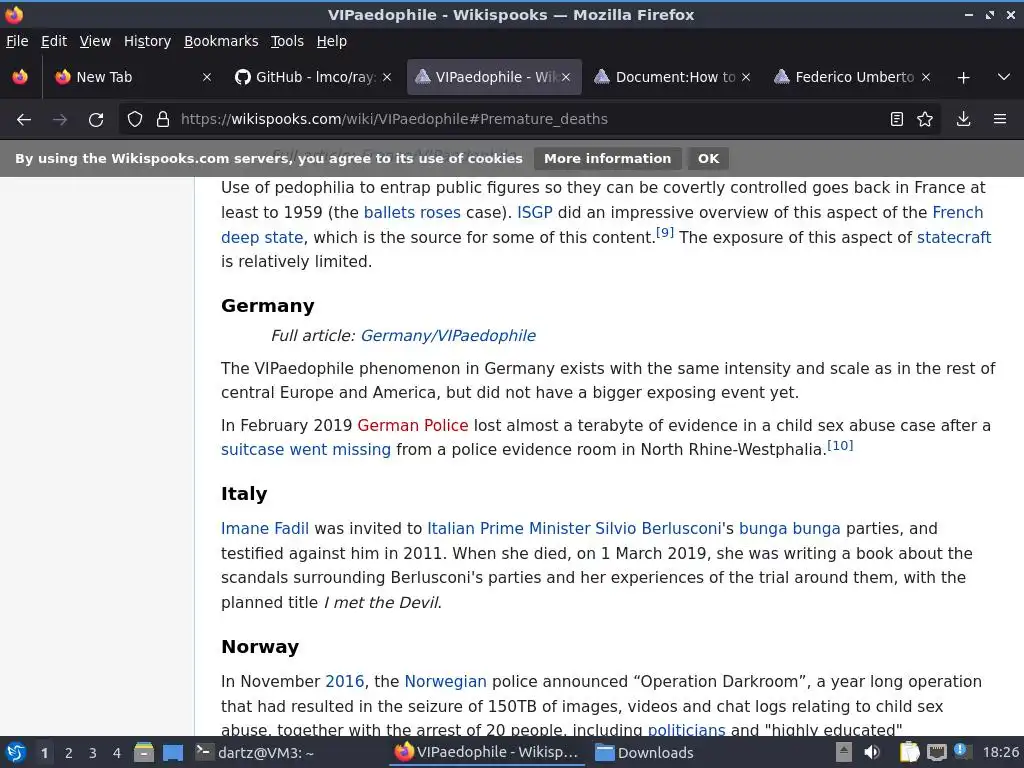Screen dimensions: 1024x768
Task: Open footnote reference 9
Action: pos(665,232)
